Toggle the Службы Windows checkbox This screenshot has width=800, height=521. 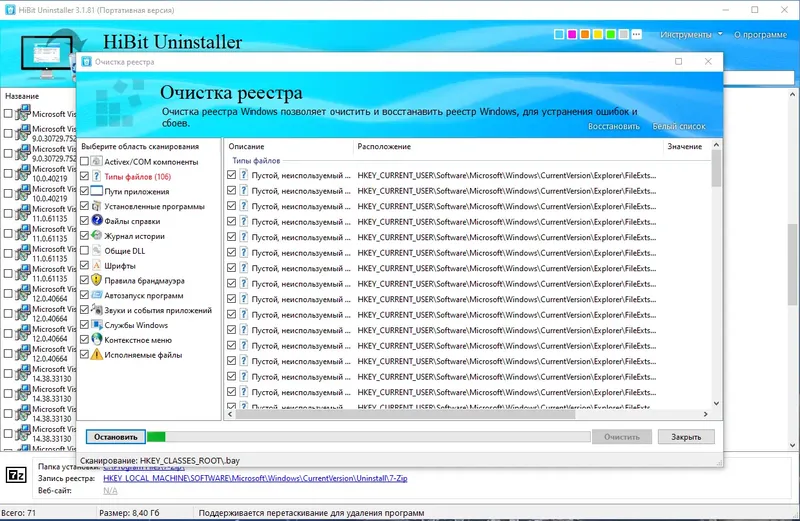coord(84,324)
